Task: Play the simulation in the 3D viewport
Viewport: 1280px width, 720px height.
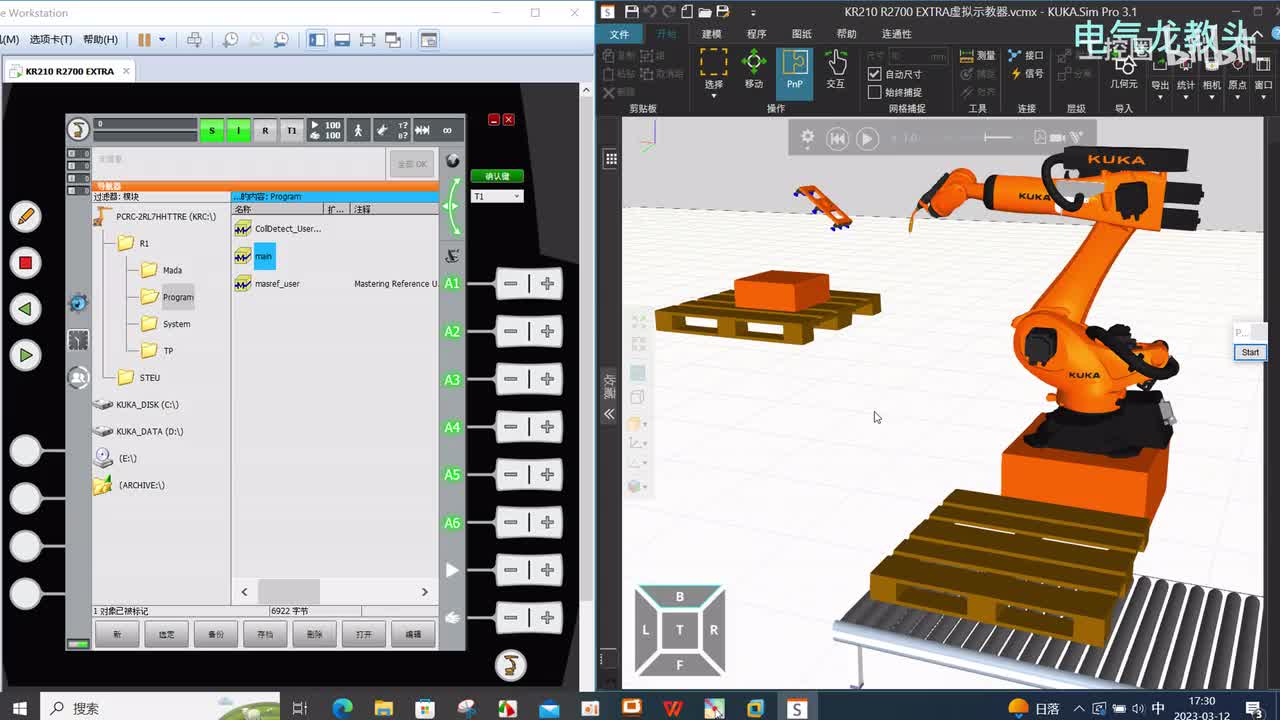Action: [x=867, y=139]
